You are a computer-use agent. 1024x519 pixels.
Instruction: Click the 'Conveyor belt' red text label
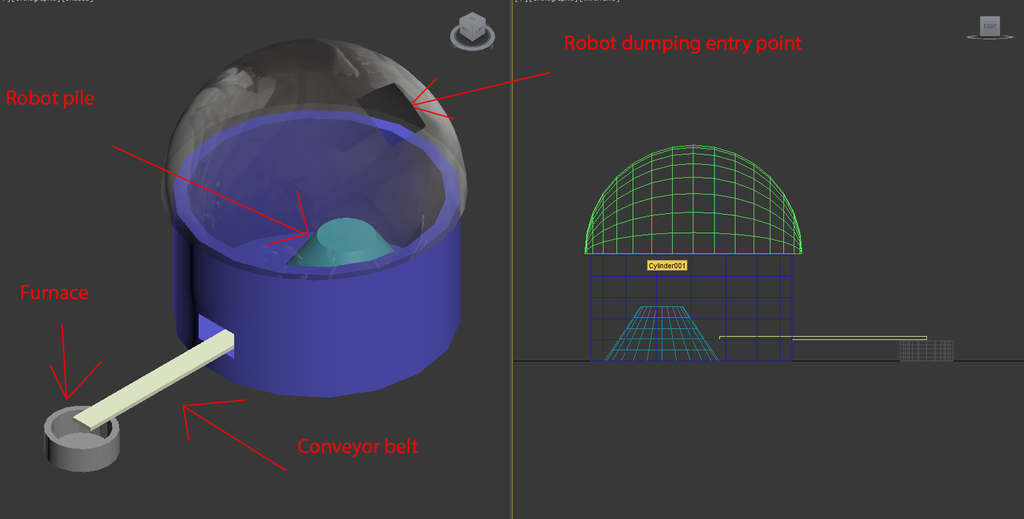[357, 447]
